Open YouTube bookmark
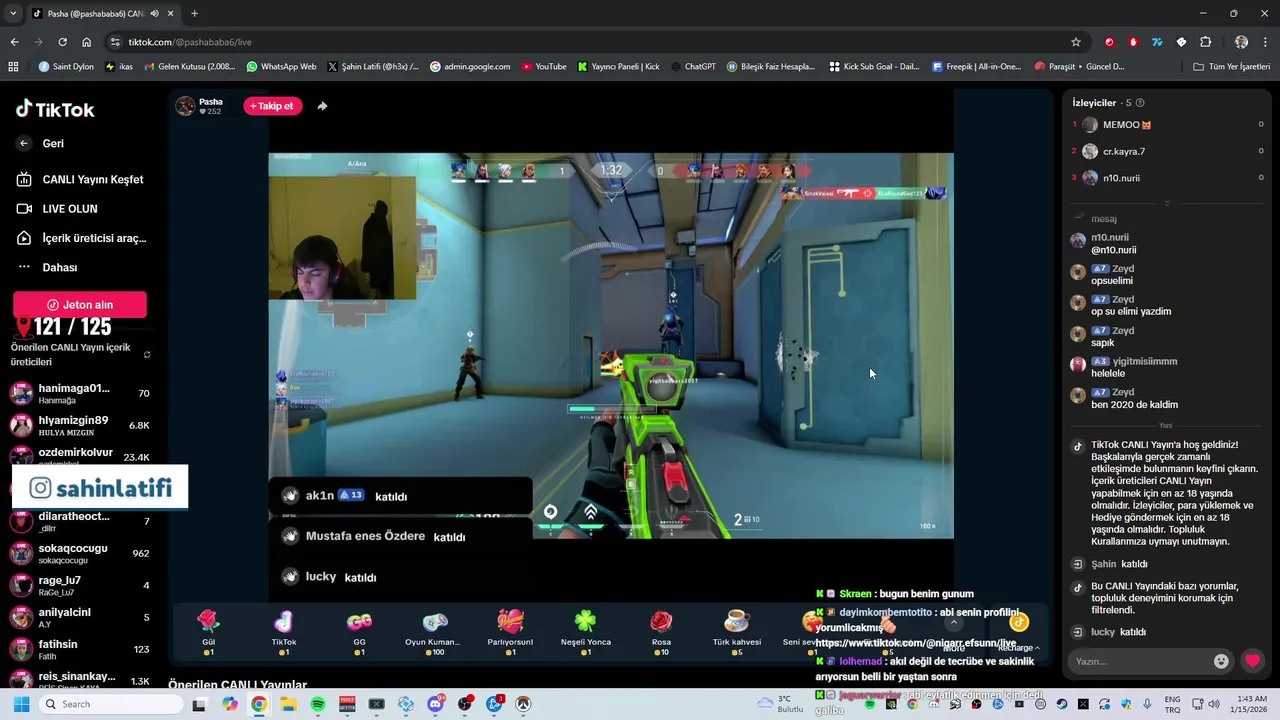 pyautogui.click(x=543, y=67)
